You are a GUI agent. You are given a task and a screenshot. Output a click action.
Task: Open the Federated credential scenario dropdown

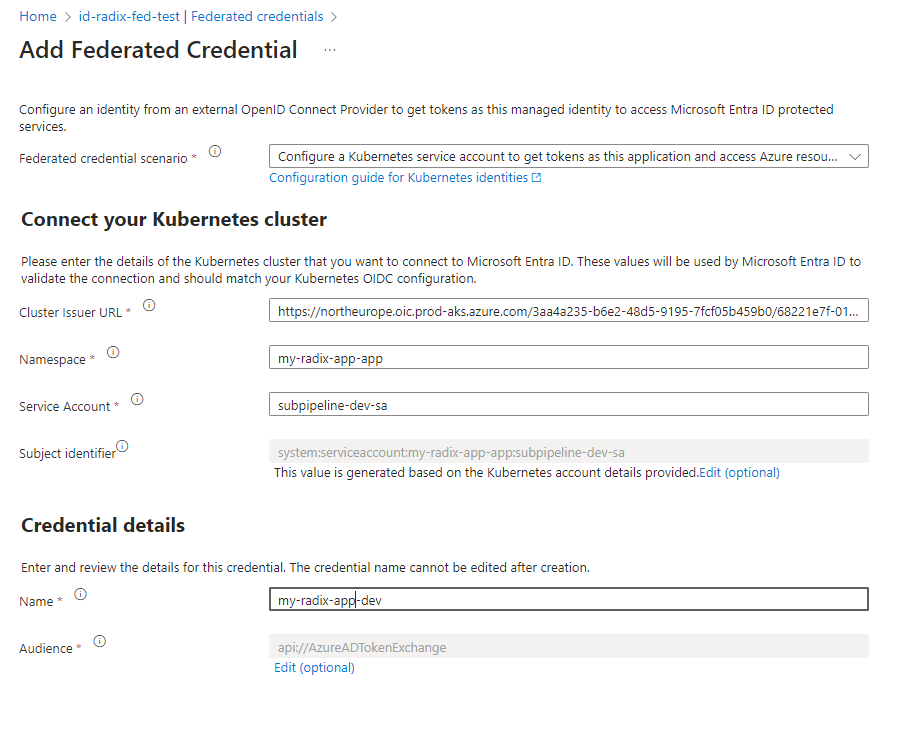tap(856, 156)
